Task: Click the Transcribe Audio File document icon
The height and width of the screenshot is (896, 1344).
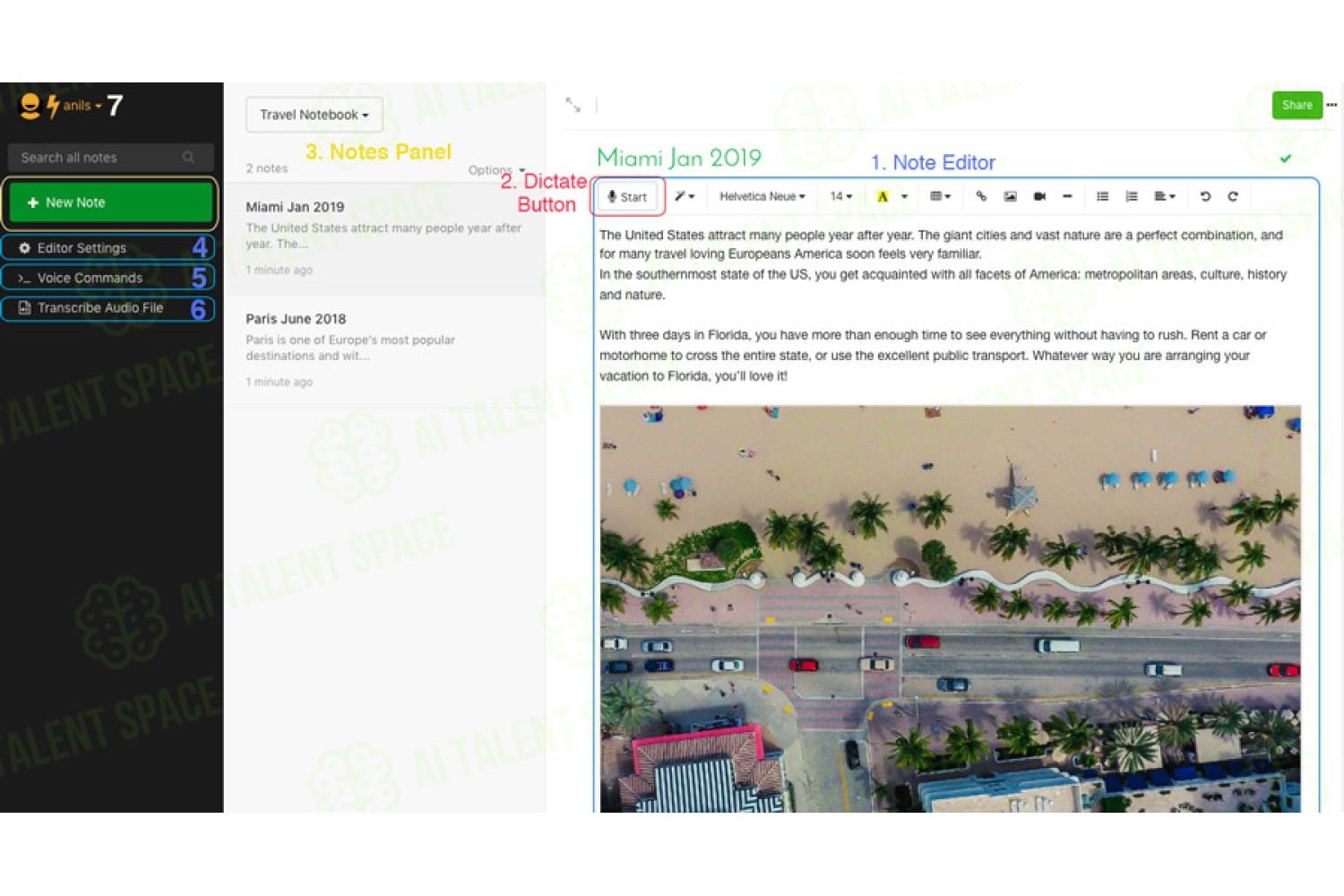Action: tap(24, 308)
